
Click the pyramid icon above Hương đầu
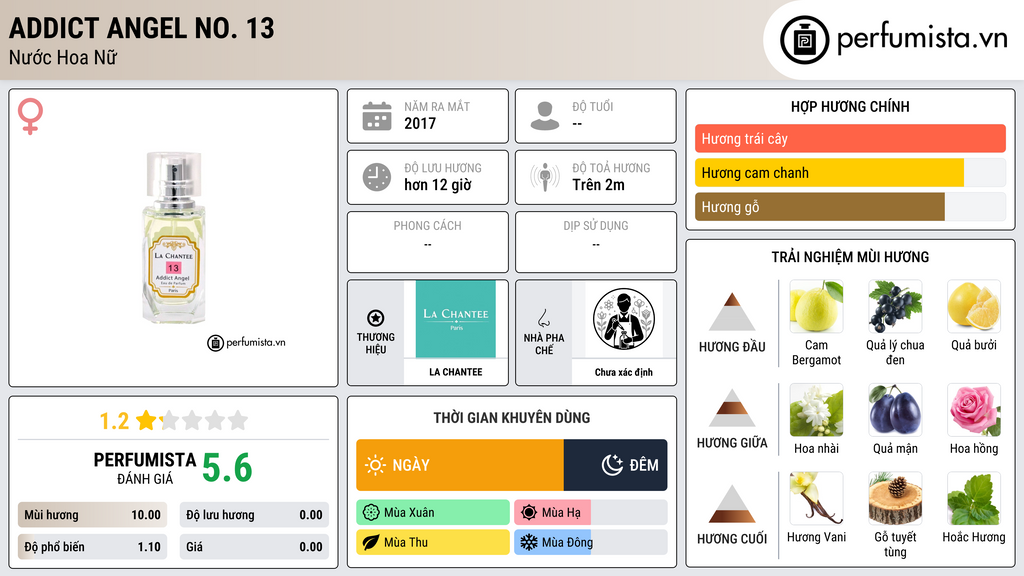(732, 312)
